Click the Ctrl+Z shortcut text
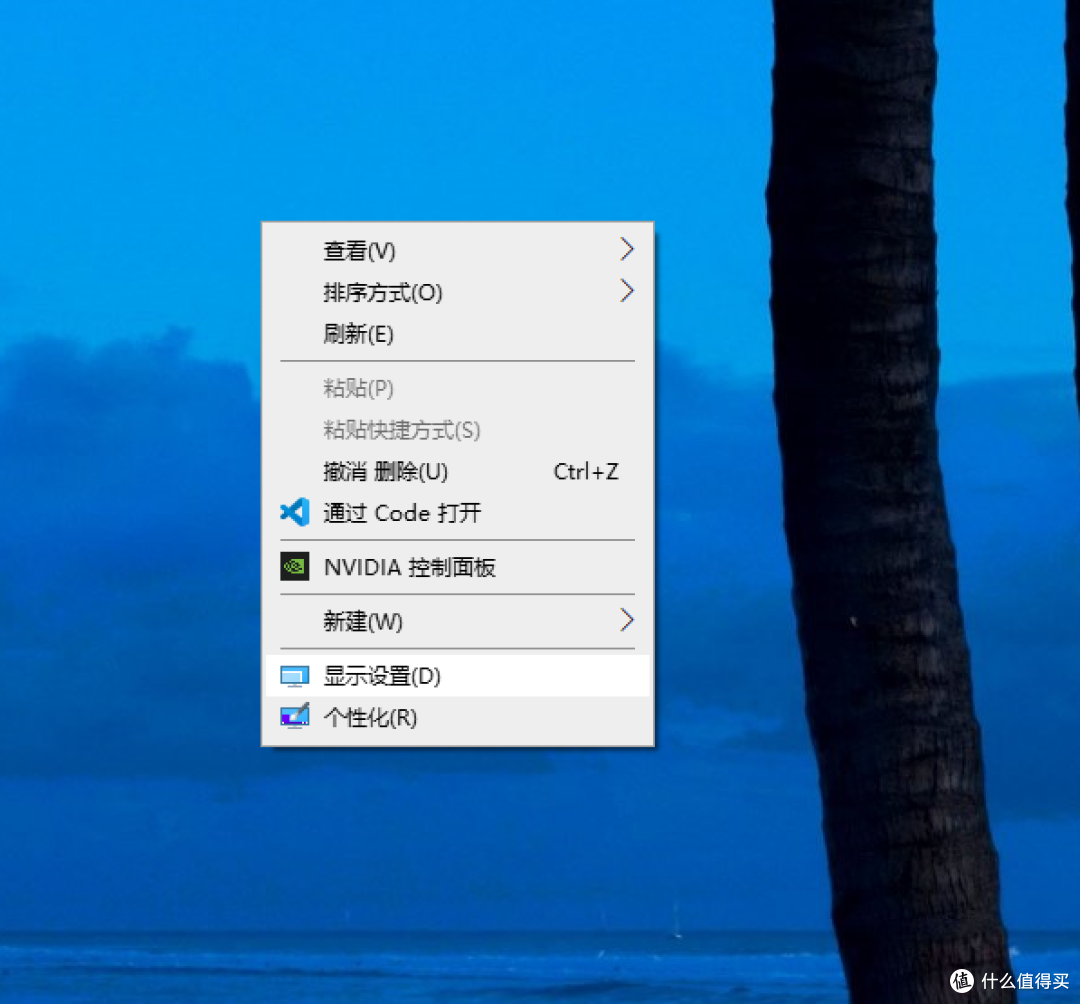 [x=586, y=472]
